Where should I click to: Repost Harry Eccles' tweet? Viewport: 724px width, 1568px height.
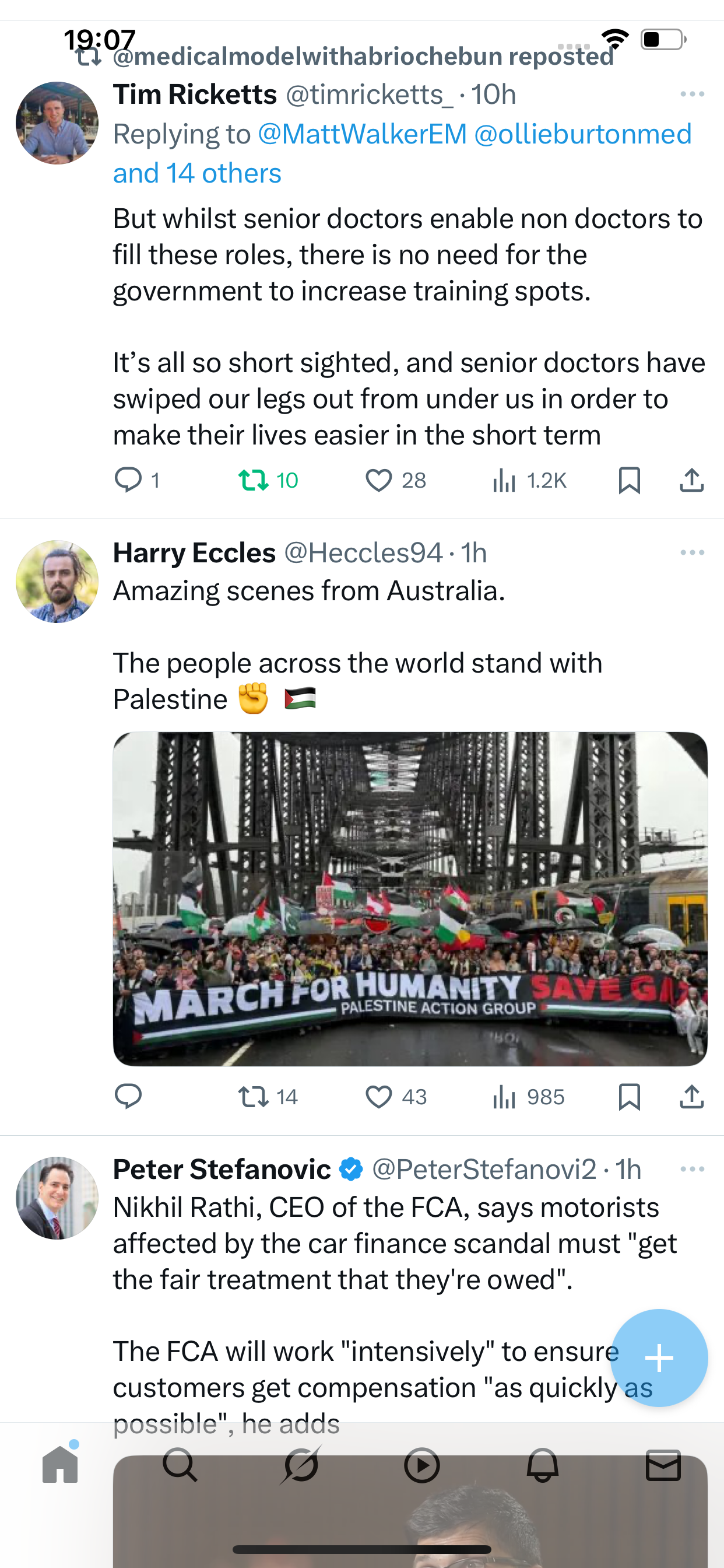(253, 1096)
